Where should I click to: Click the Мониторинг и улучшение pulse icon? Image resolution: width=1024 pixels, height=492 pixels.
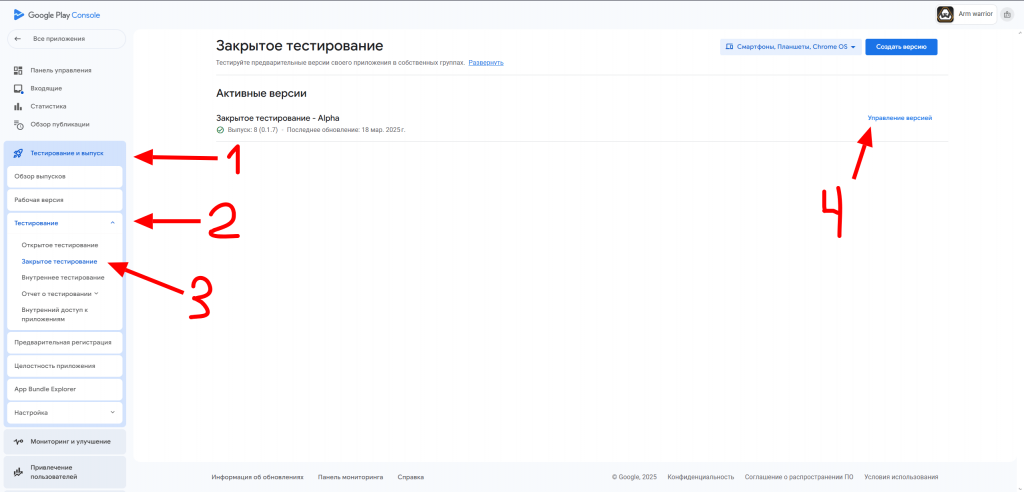click(x=18, y=442)
